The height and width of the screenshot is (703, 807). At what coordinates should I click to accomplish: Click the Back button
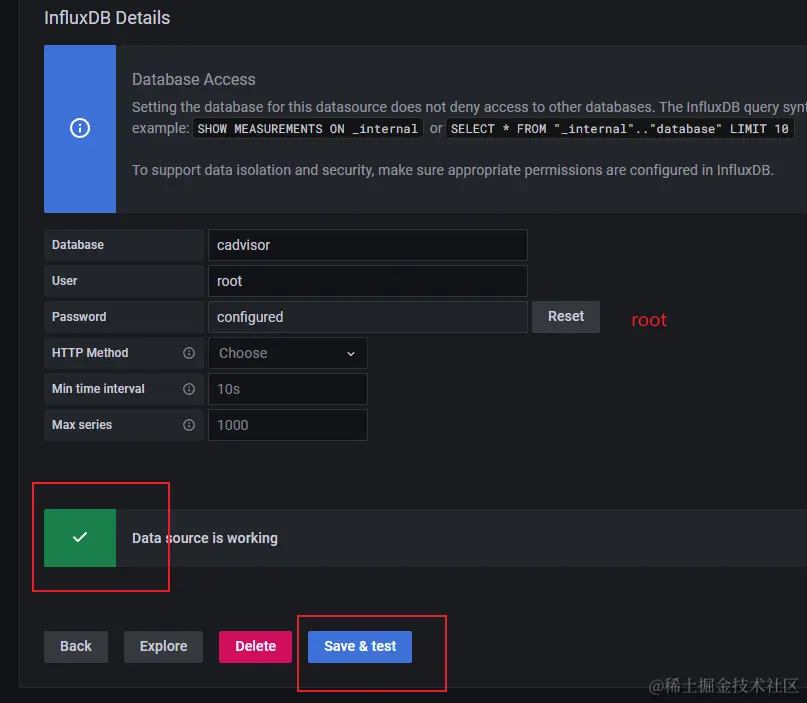coord(76,646)
